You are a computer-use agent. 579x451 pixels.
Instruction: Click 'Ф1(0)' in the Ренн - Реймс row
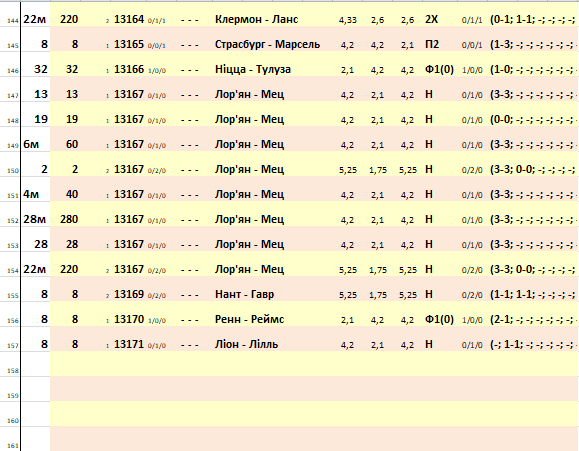pyautogui.click(x=439, y=320)
